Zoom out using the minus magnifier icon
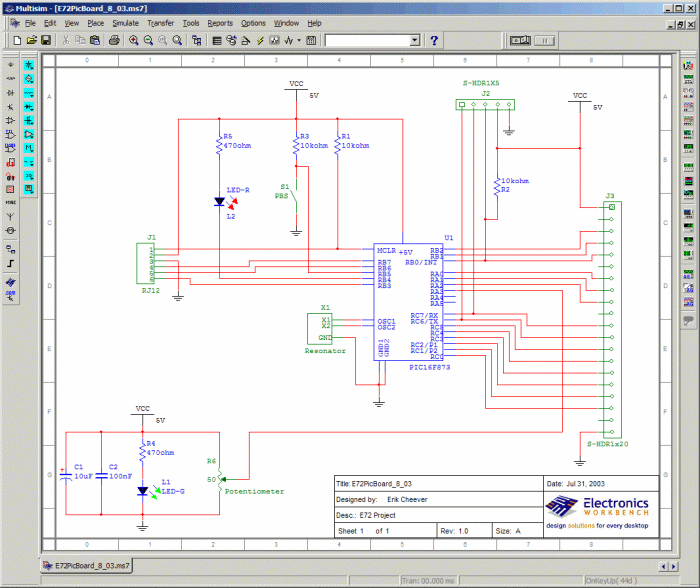This screenshot has height=588, width=700. pyautogui.click(x=147, y=41)
